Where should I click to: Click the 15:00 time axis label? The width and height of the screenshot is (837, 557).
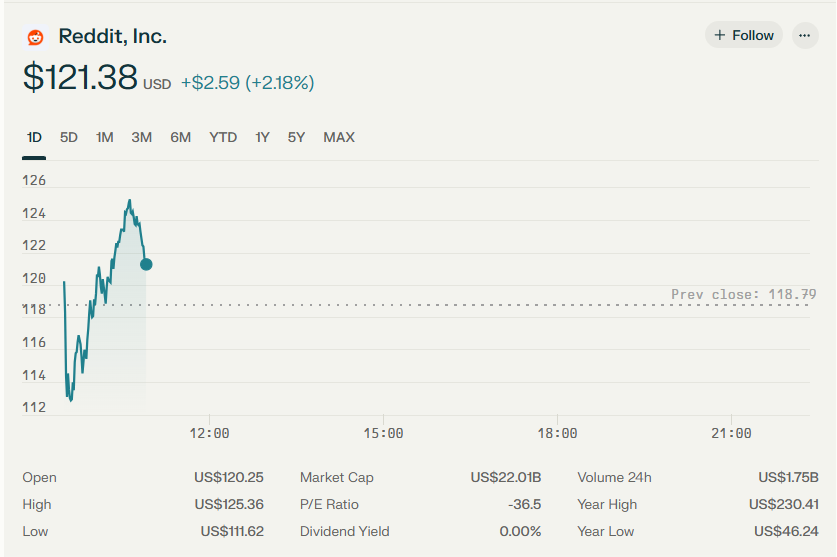(x=383, y=433)
